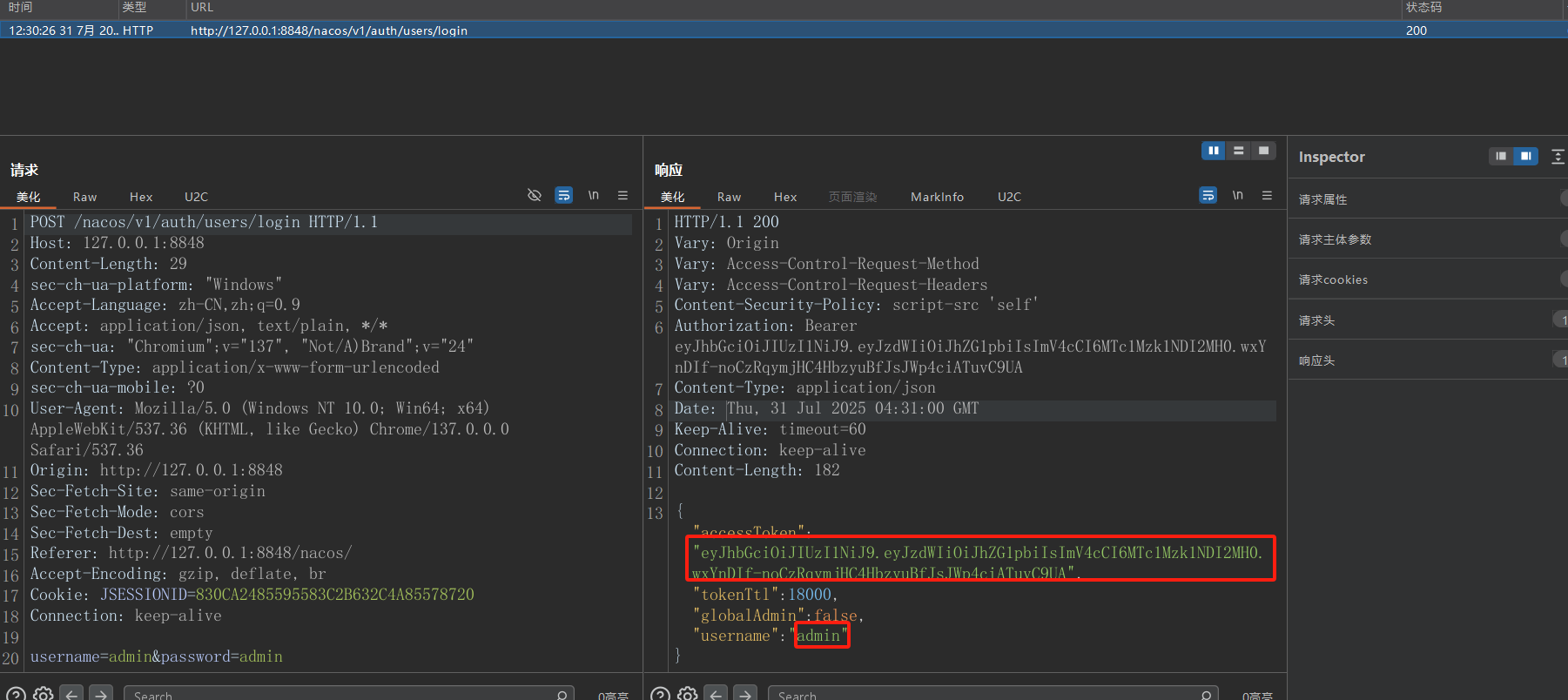1568x700 pixels.
Task: Sort history by 类型 column header
Action: click(152, 7)
